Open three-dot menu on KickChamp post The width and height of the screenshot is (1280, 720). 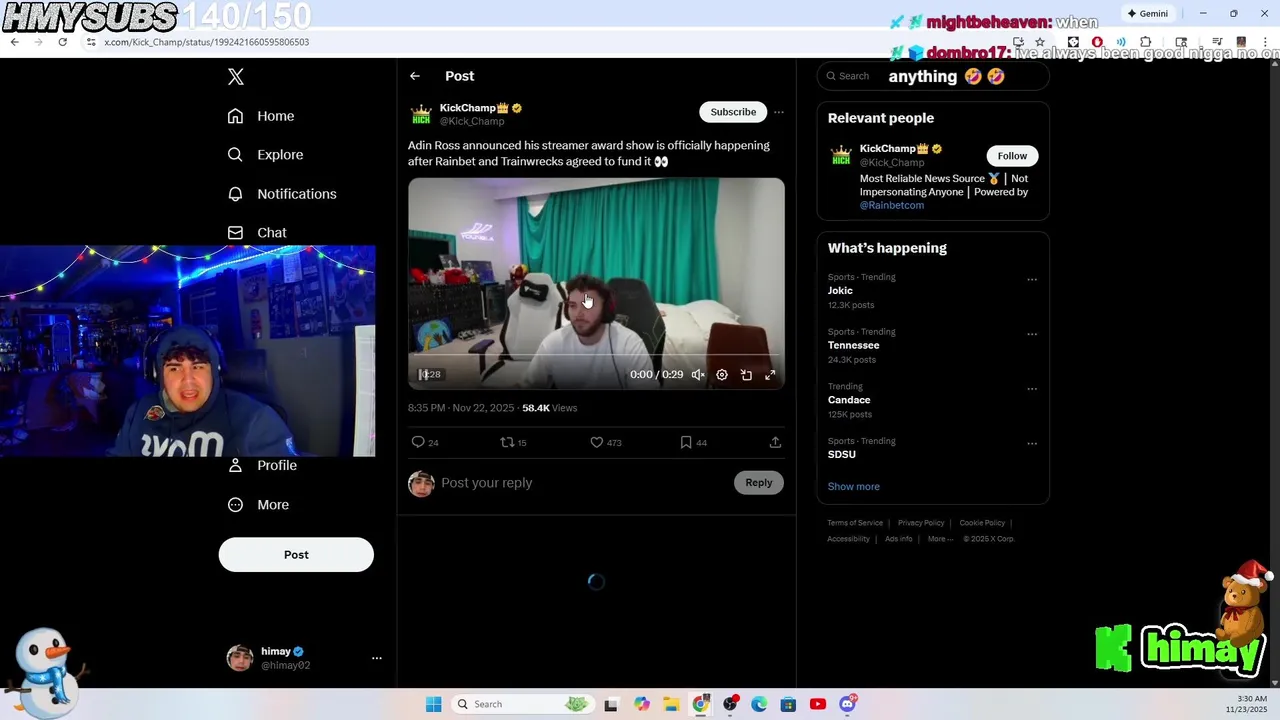click(779, 112)
